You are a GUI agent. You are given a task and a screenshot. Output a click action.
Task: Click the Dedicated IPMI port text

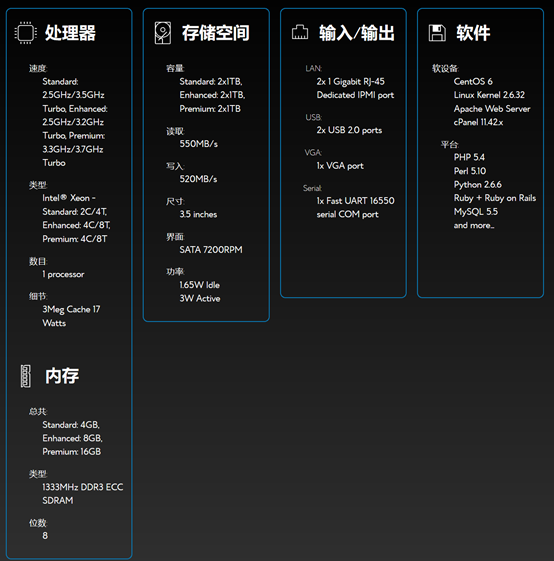[x=355, y=95]
